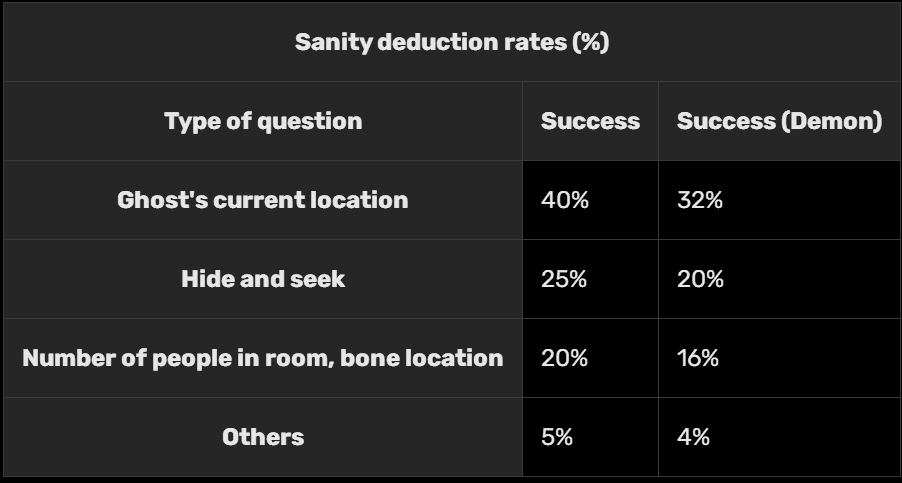
Task: Click the 32% Demon success cell
Action: [700, 200]
